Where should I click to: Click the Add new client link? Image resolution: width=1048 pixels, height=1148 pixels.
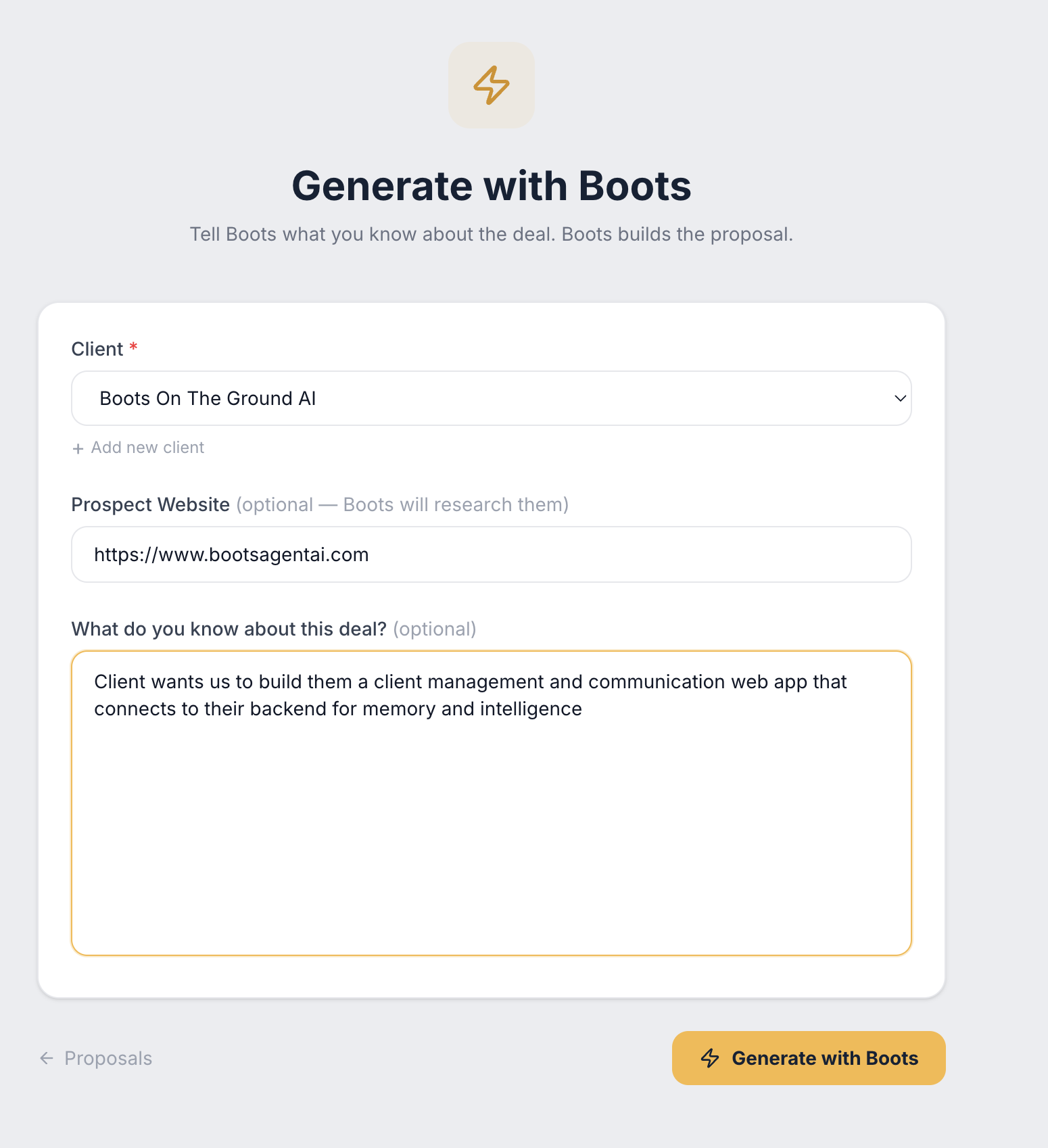147,448
